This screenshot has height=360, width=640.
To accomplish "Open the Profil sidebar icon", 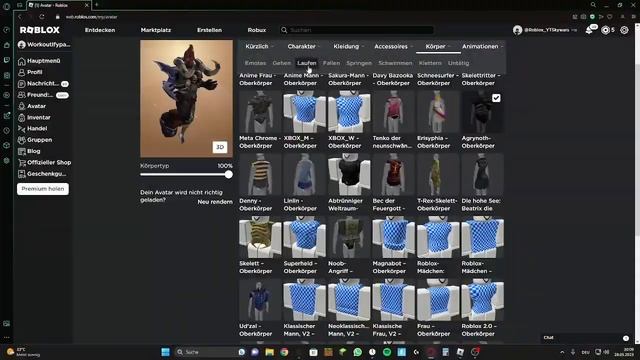I will click(22, 72).
